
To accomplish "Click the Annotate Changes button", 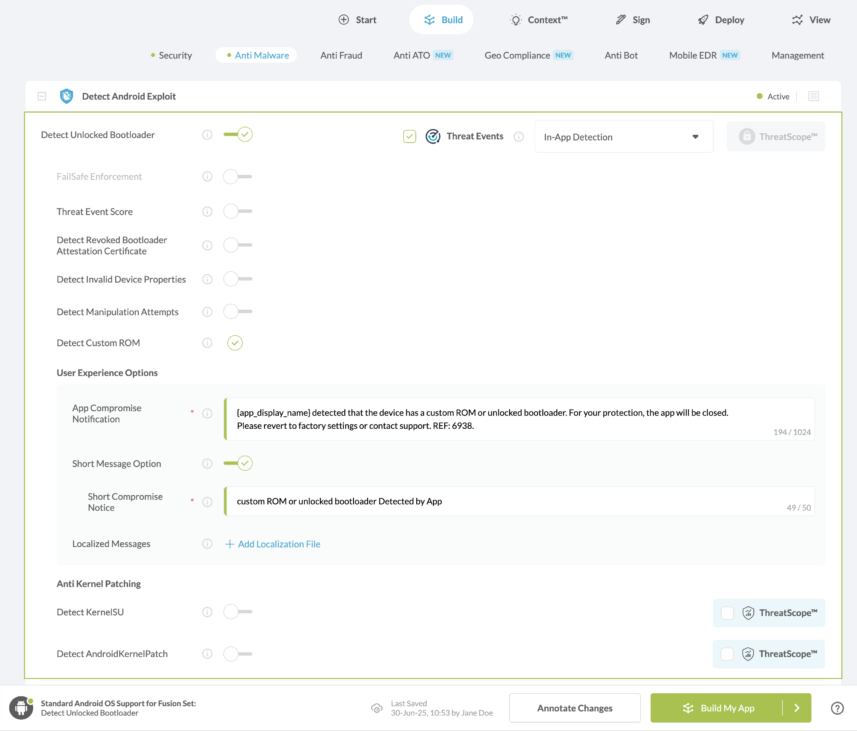I will tap(574, 708).
